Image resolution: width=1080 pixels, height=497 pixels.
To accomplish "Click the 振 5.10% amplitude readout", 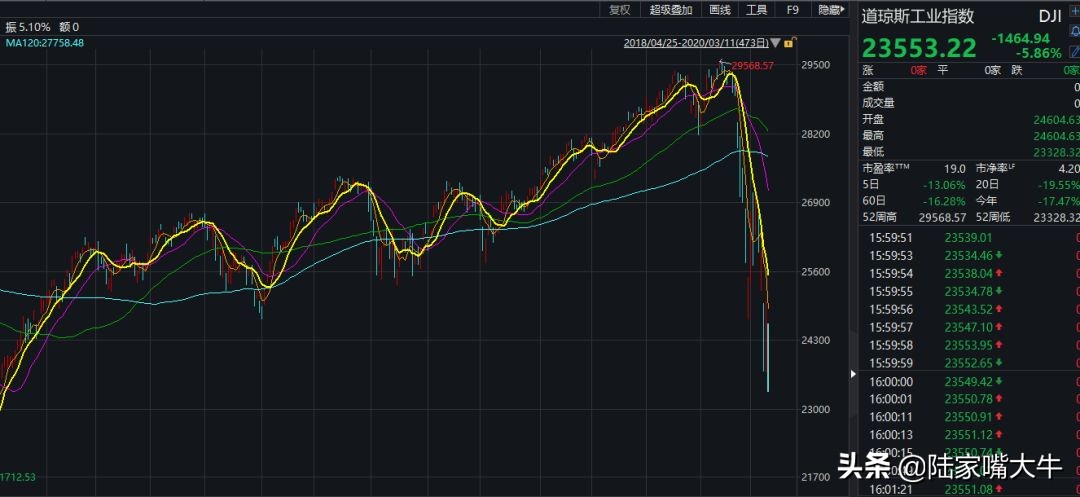I will click(28, 27).
